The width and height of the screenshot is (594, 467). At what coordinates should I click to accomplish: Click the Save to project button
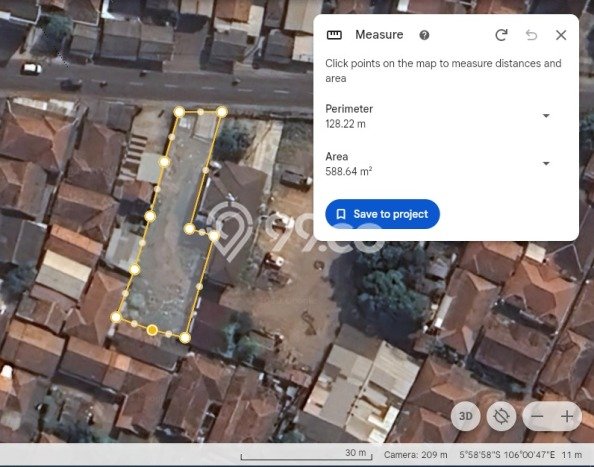point(382,214)
